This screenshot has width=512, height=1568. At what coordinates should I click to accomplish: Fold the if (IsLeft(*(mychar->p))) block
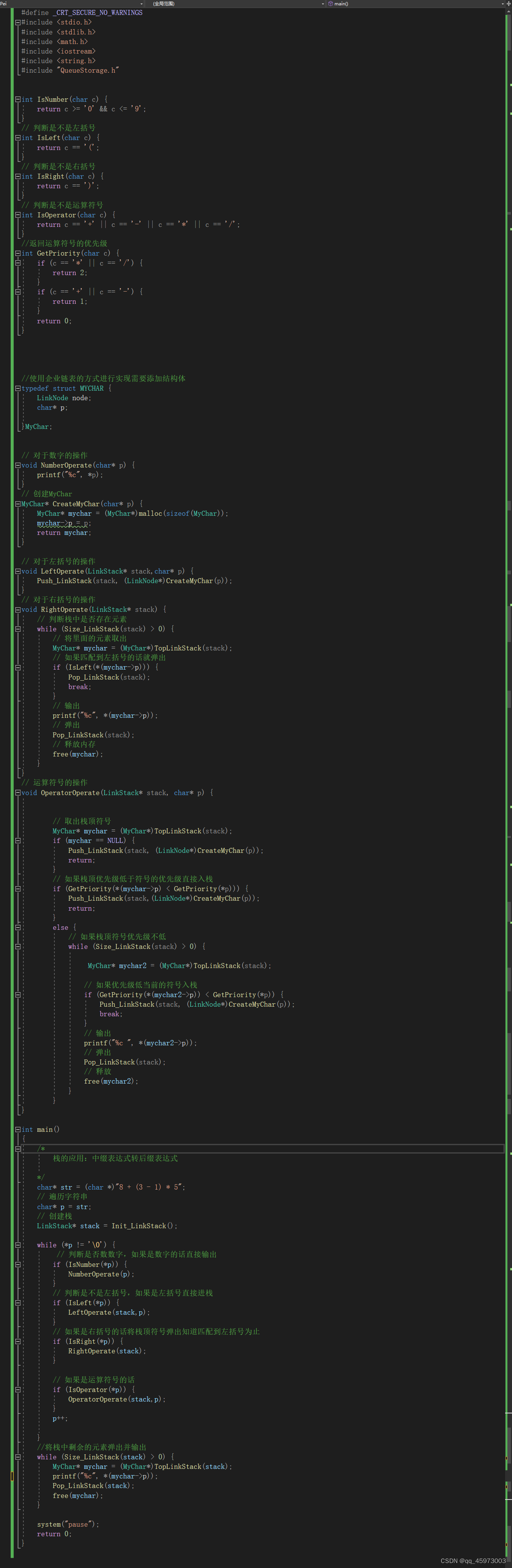pos(18,668)
